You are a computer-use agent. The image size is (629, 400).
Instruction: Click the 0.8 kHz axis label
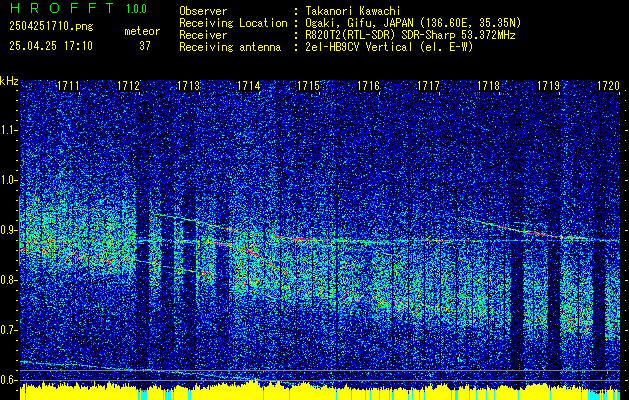pos(8,280)
